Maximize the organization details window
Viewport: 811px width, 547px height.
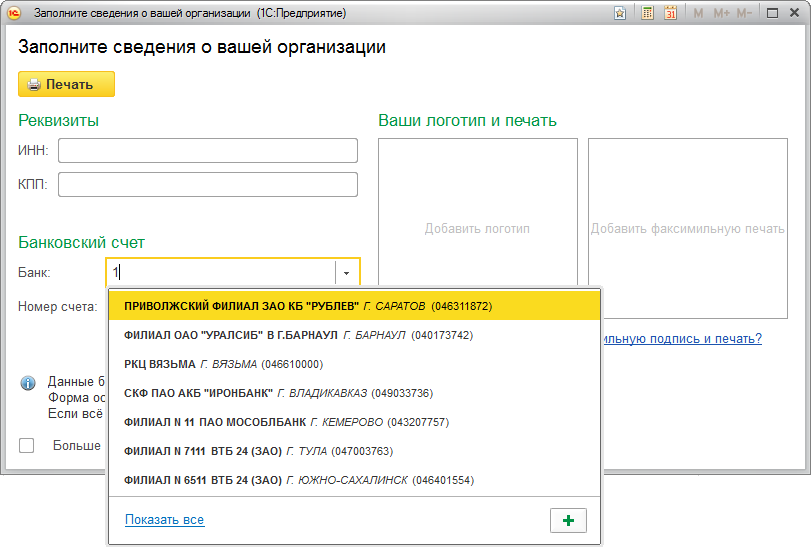[772, 13]
